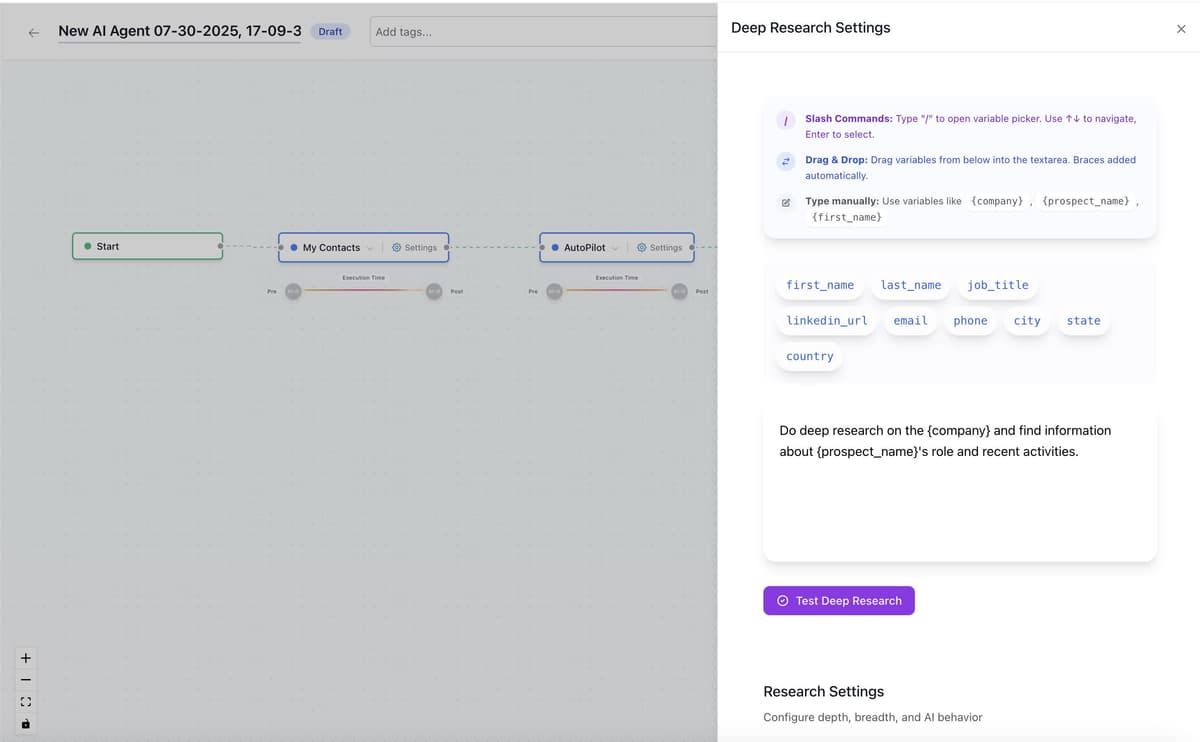Zoom in on the workflow canvas
The image size is (1200, 742).
pos(25,657)
